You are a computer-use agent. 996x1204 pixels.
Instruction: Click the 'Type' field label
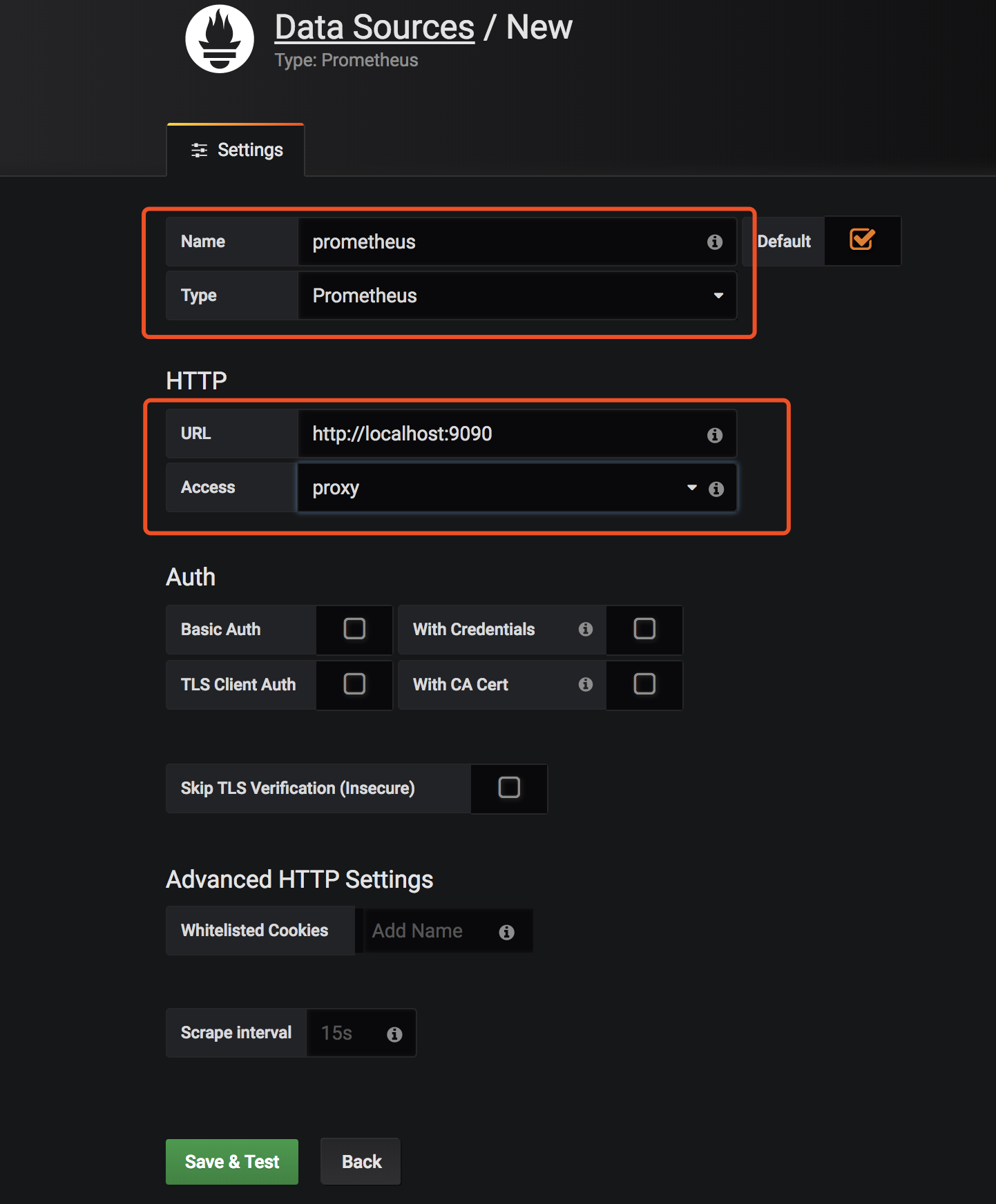click(x=199, y=295)
